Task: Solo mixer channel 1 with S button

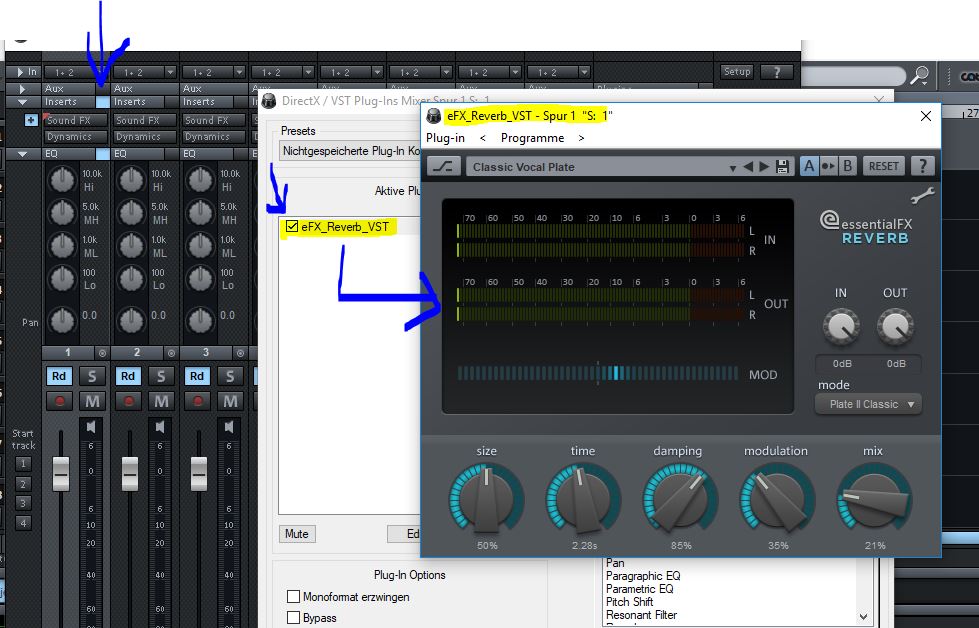Action: coord(92,376)
